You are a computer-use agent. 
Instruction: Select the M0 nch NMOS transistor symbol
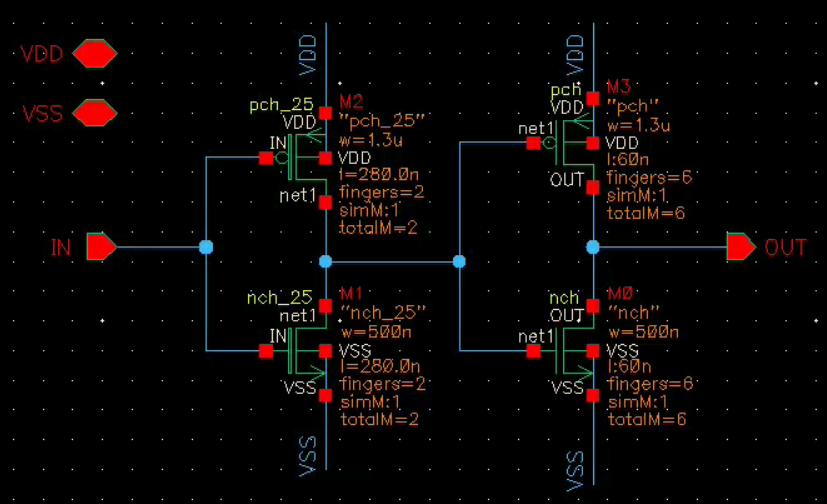(574, 351)
